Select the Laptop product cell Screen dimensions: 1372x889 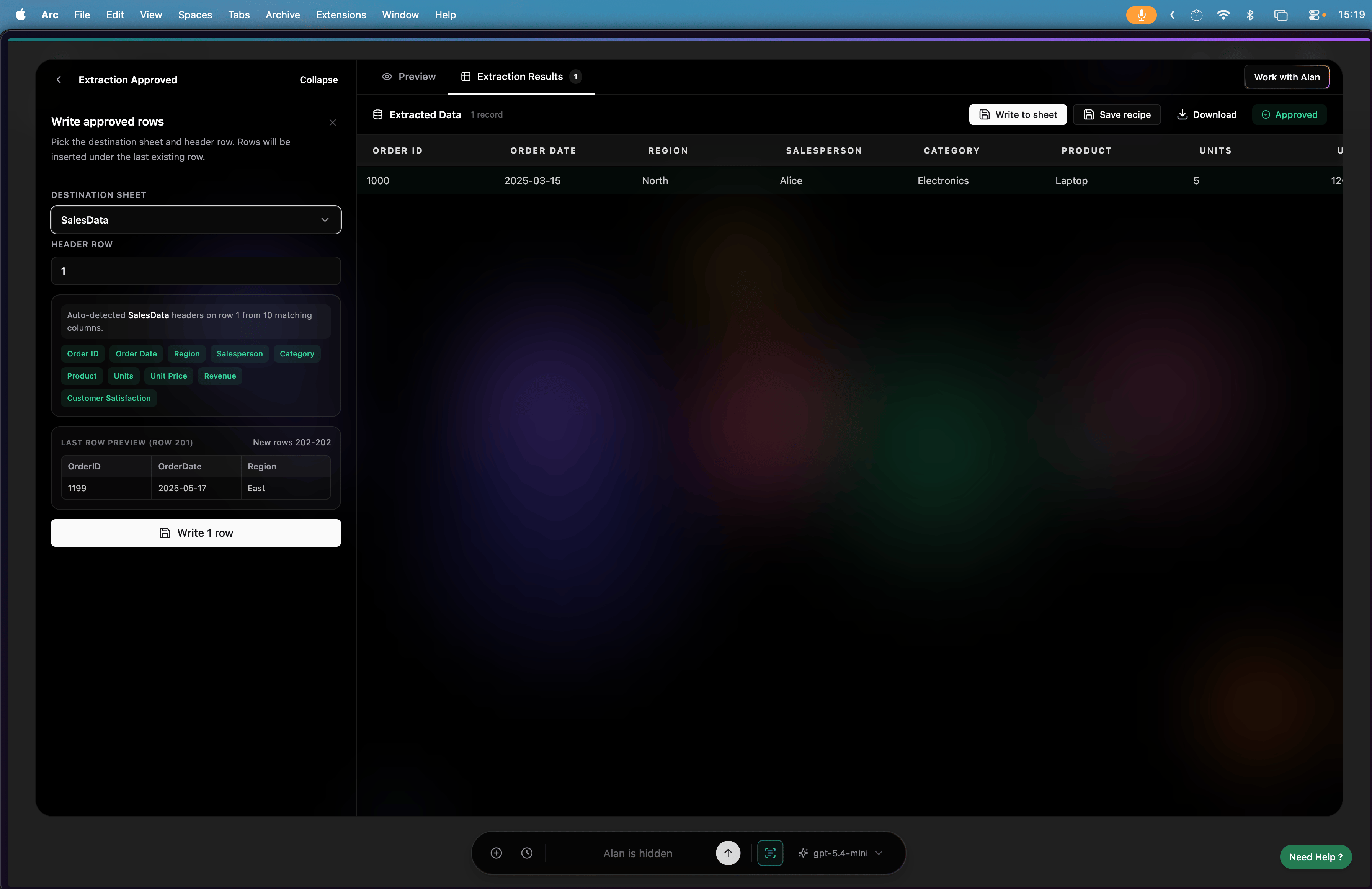click(1071, 180)
